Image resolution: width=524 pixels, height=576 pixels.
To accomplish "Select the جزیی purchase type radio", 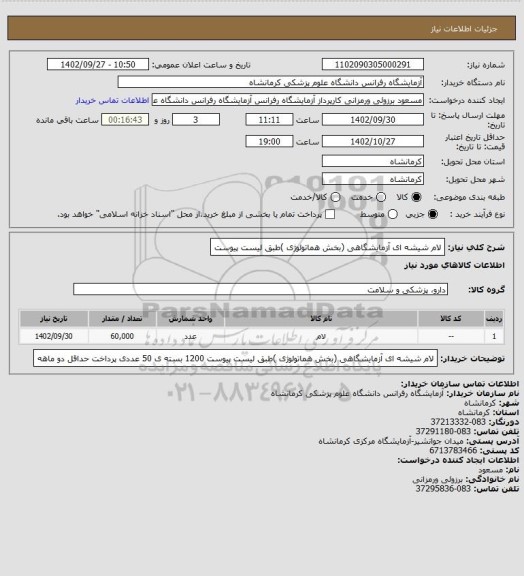I will pyautogui.click(x=433, y=214).
